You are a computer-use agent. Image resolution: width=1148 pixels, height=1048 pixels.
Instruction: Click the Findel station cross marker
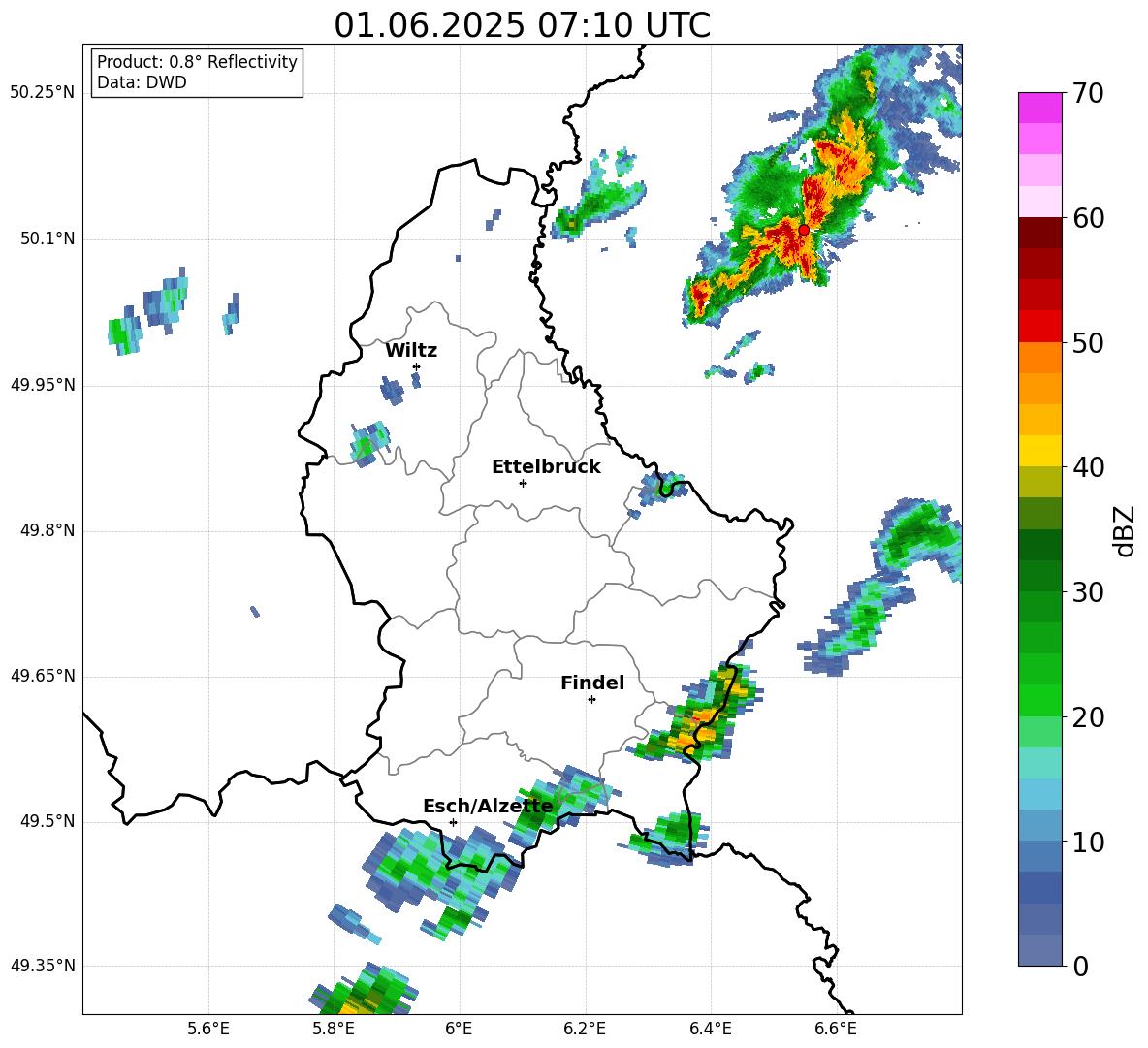(591, 700)
